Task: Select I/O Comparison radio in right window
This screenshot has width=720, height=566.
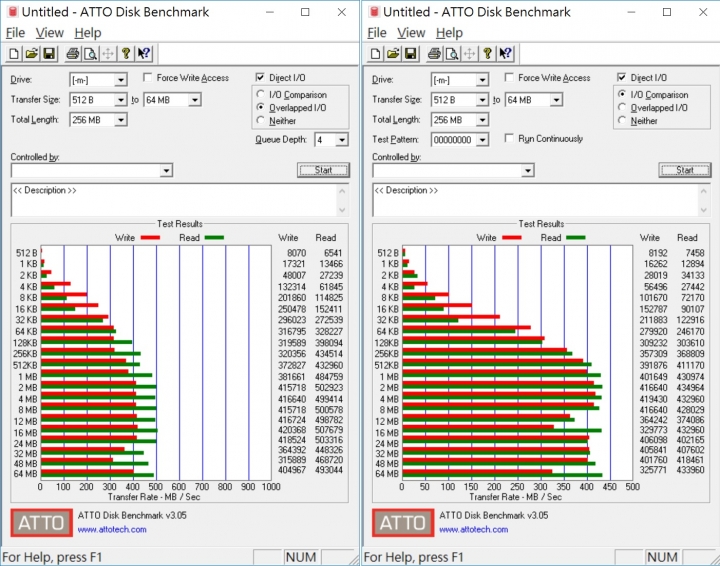Action: (x=622, y=94)
